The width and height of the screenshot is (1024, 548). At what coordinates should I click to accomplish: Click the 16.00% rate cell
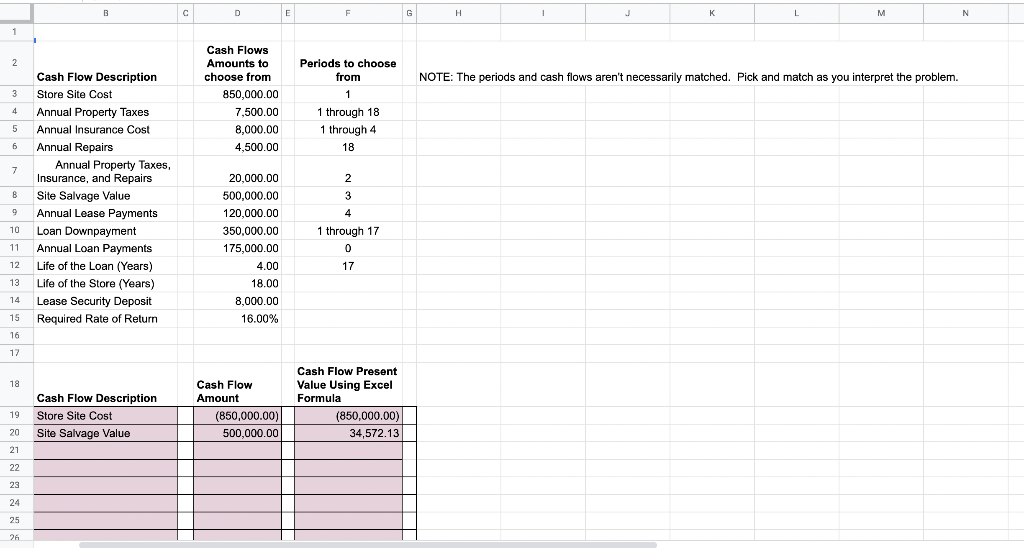(x=238, y=319)
